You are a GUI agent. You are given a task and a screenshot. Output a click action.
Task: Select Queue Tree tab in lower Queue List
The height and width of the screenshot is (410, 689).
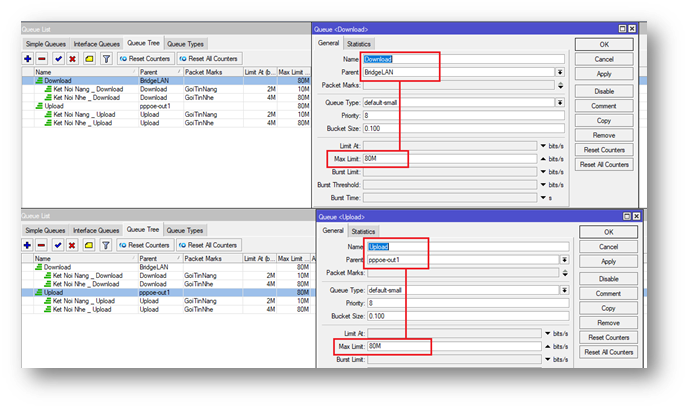[143, 229]
